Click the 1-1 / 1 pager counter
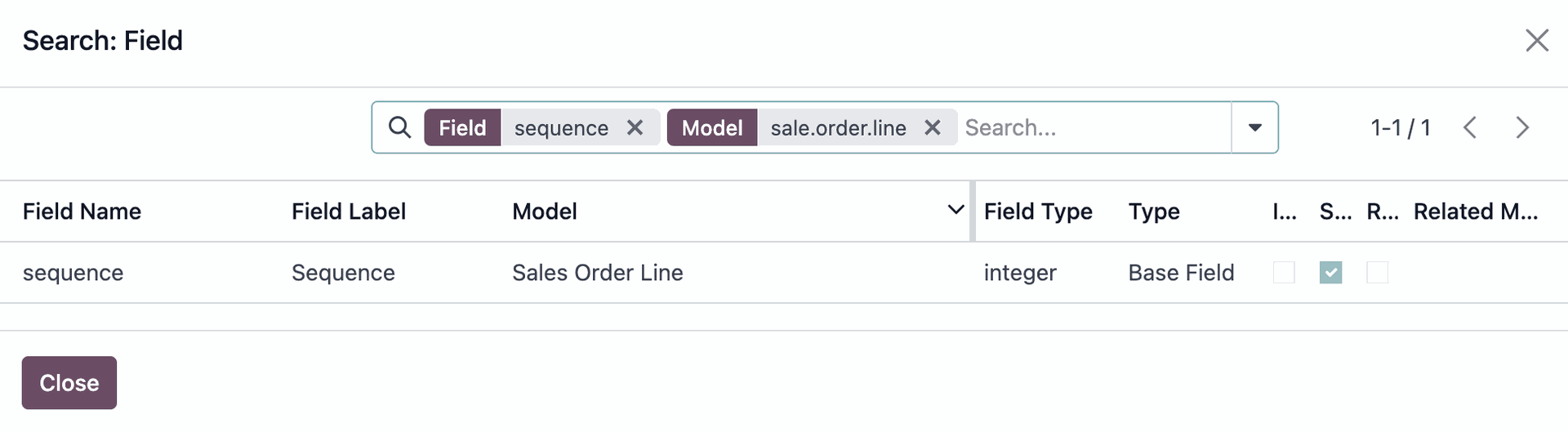Screen dimensions: 1568x432 coord(1401,127)
